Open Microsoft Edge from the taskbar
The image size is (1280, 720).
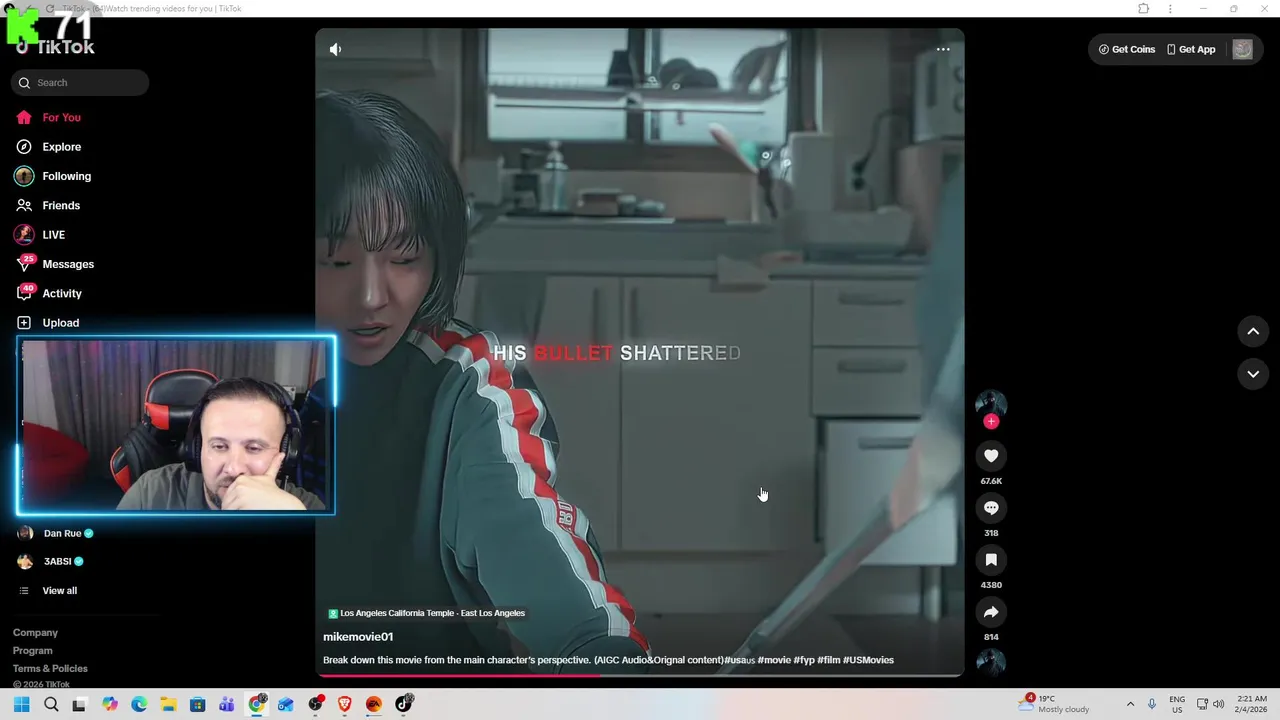pyautogui.click(x=139, y=704)
